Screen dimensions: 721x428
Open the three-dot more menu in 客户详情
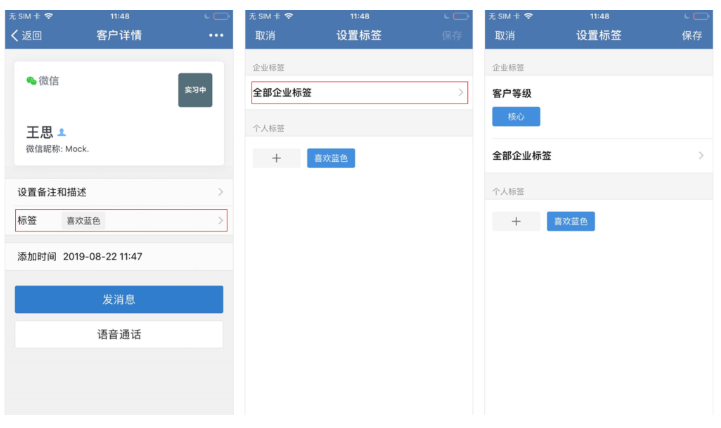(216, 36)
